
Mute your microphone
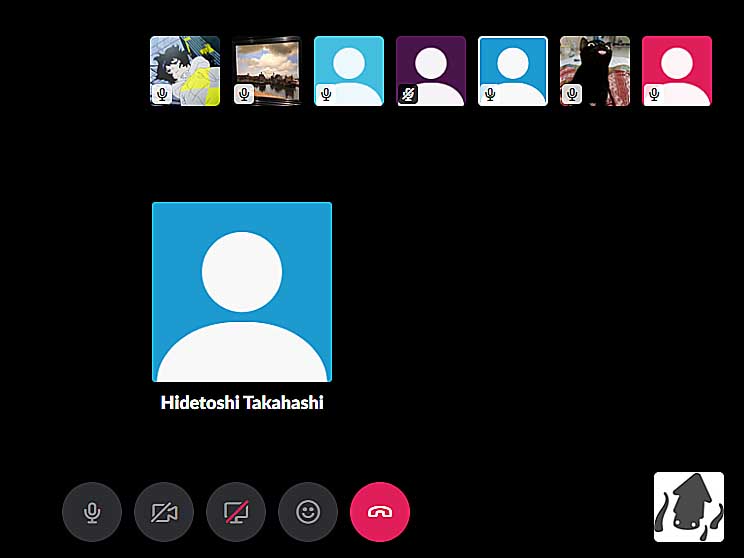[x=92, y=512]
